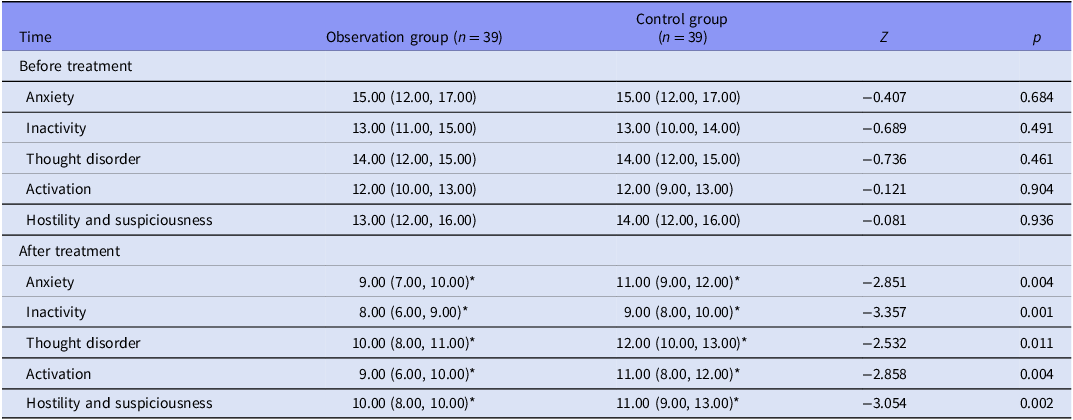This screenshot has height=420, width=1073.
Task: Click the p column header
Action: click(x=1037, y=38)
